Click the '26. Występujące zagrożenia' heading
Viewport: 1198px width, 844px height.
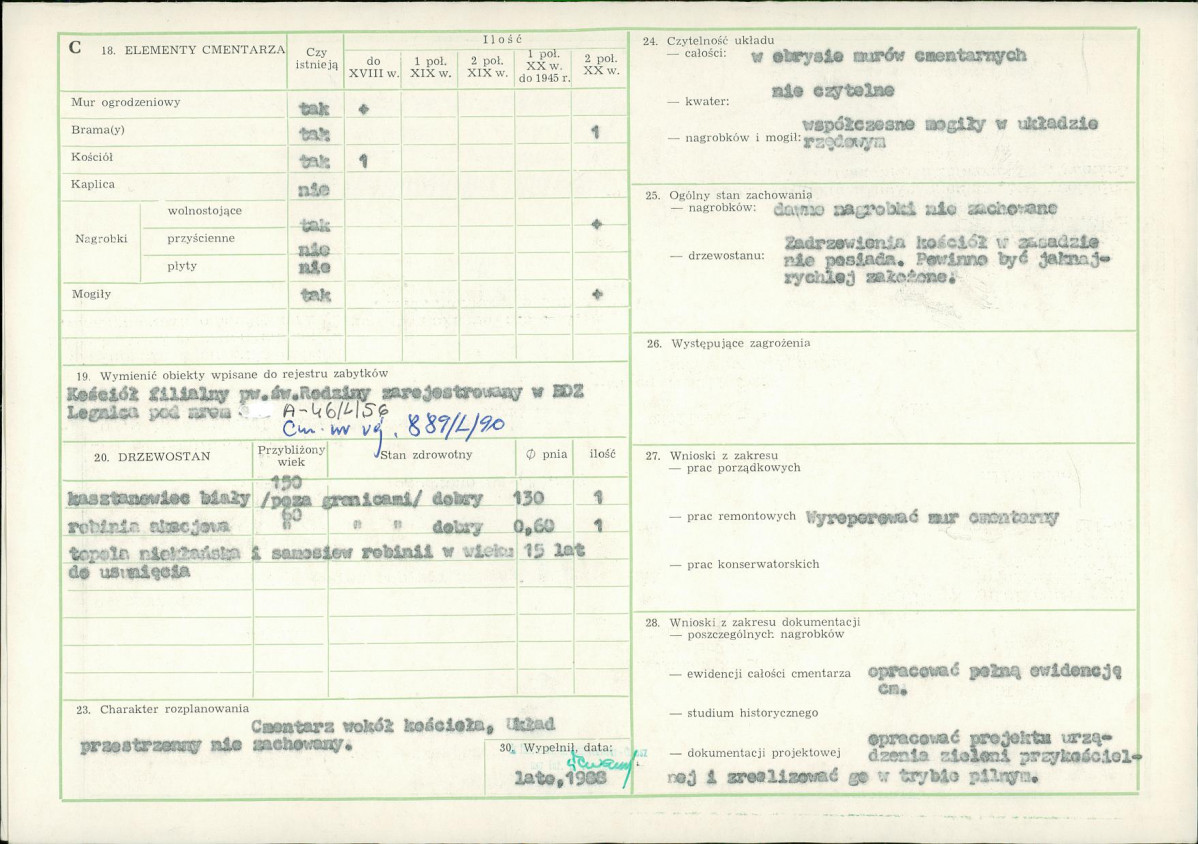tap(728, 343)
